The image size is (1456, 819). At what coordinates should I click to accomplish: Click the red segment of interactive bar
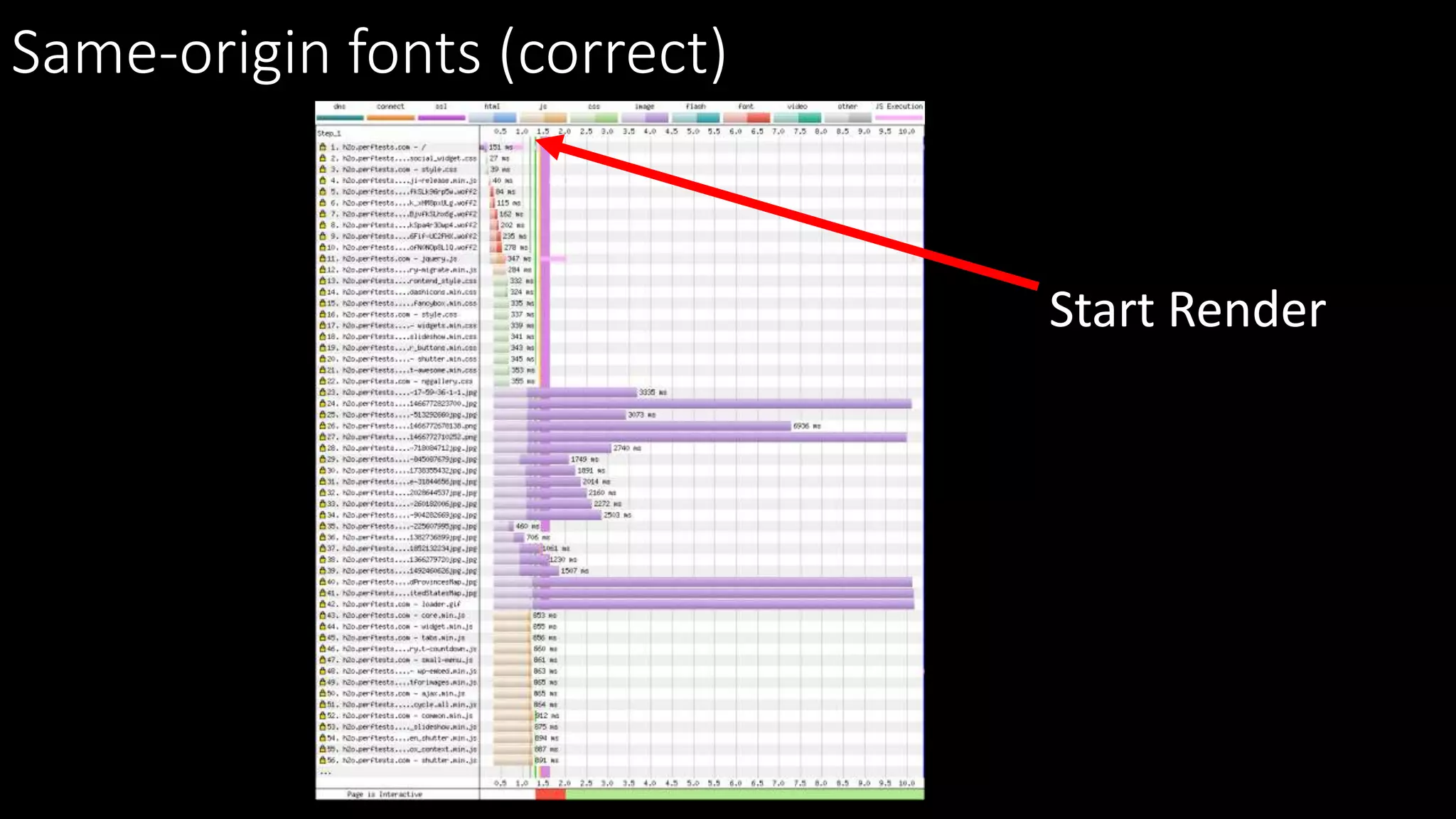click(x=550, y=794)
